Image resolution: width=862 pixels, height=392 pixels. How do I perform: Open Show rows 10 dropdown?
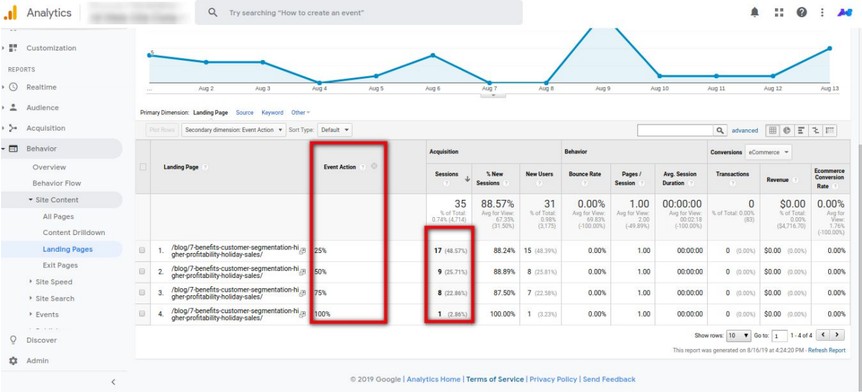tap(739, 335)
